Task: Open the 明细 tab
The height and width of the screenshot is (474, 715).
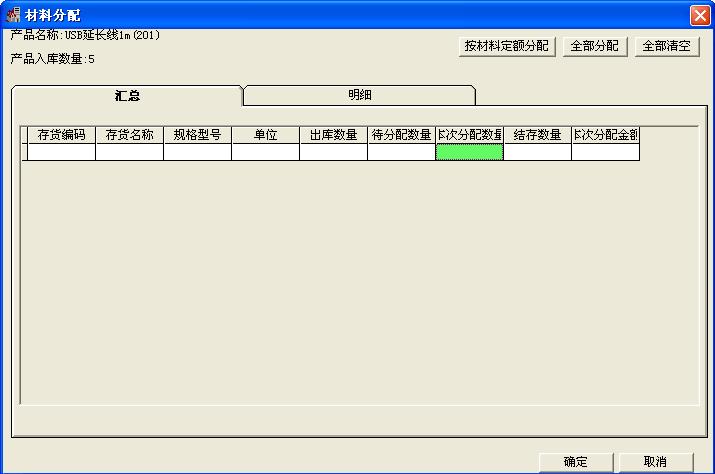Action: (x=360, y=95)
